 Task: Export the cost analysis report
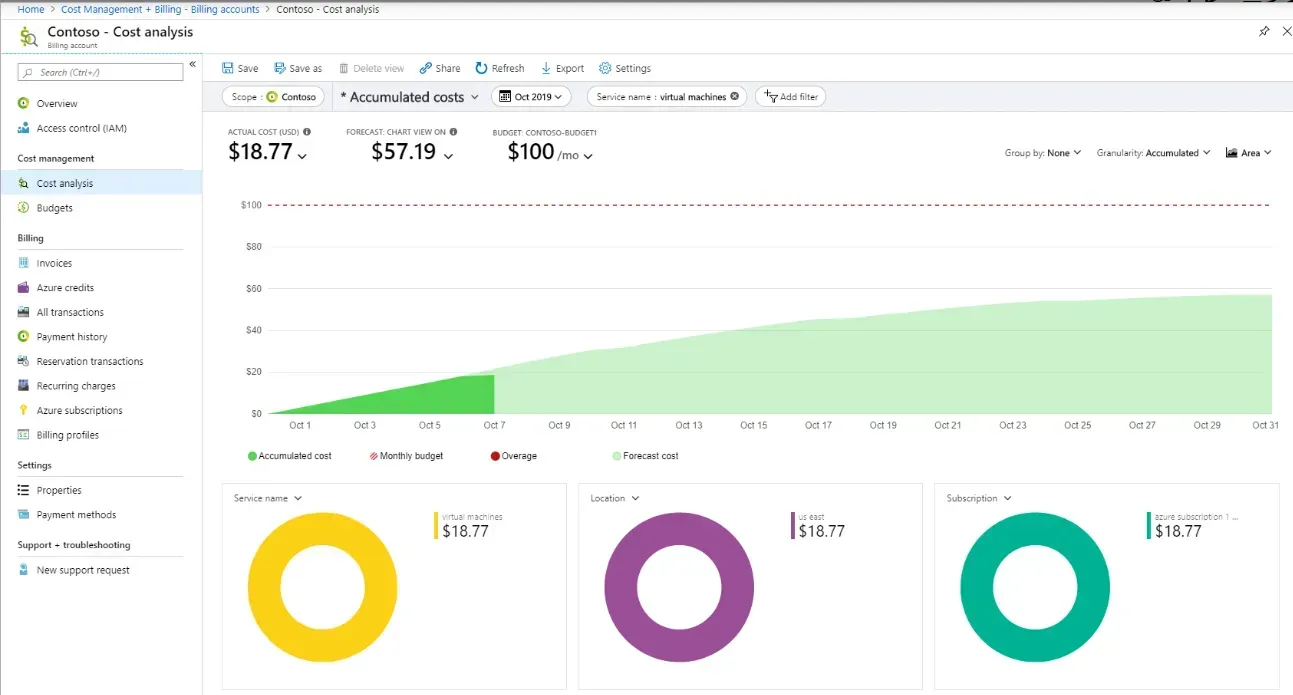(x=562, y=68)
